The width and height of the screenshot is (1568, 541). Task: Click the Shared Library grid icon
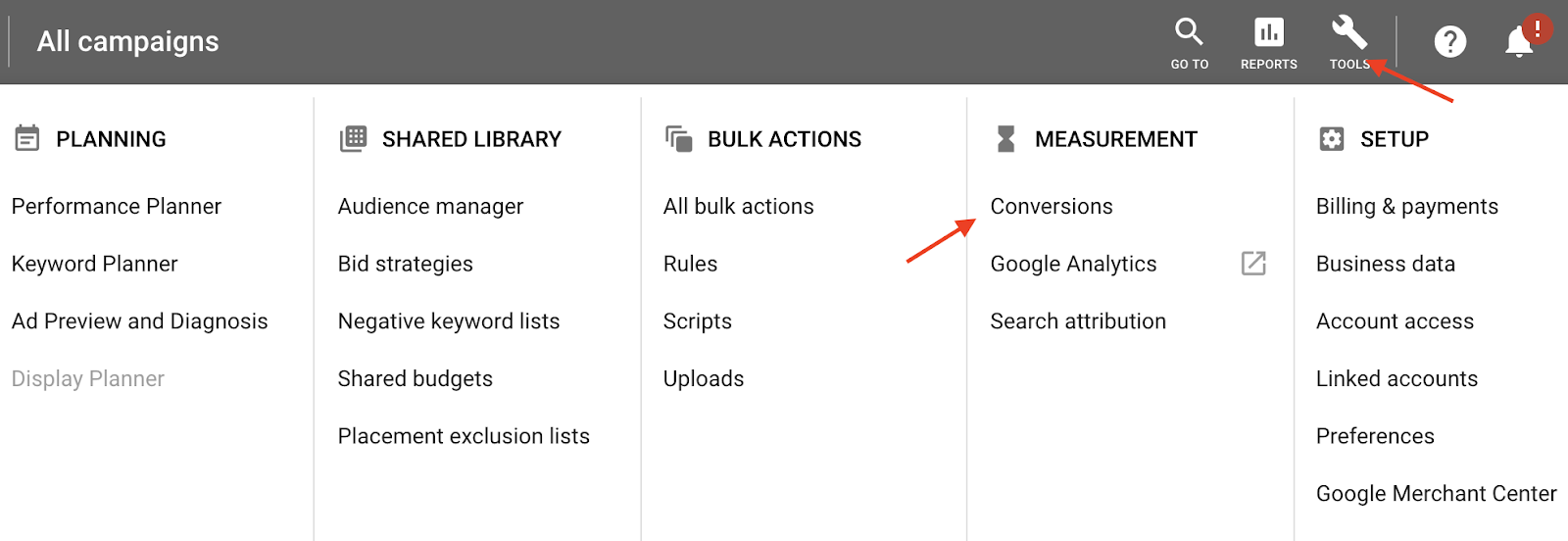[353, 138]
